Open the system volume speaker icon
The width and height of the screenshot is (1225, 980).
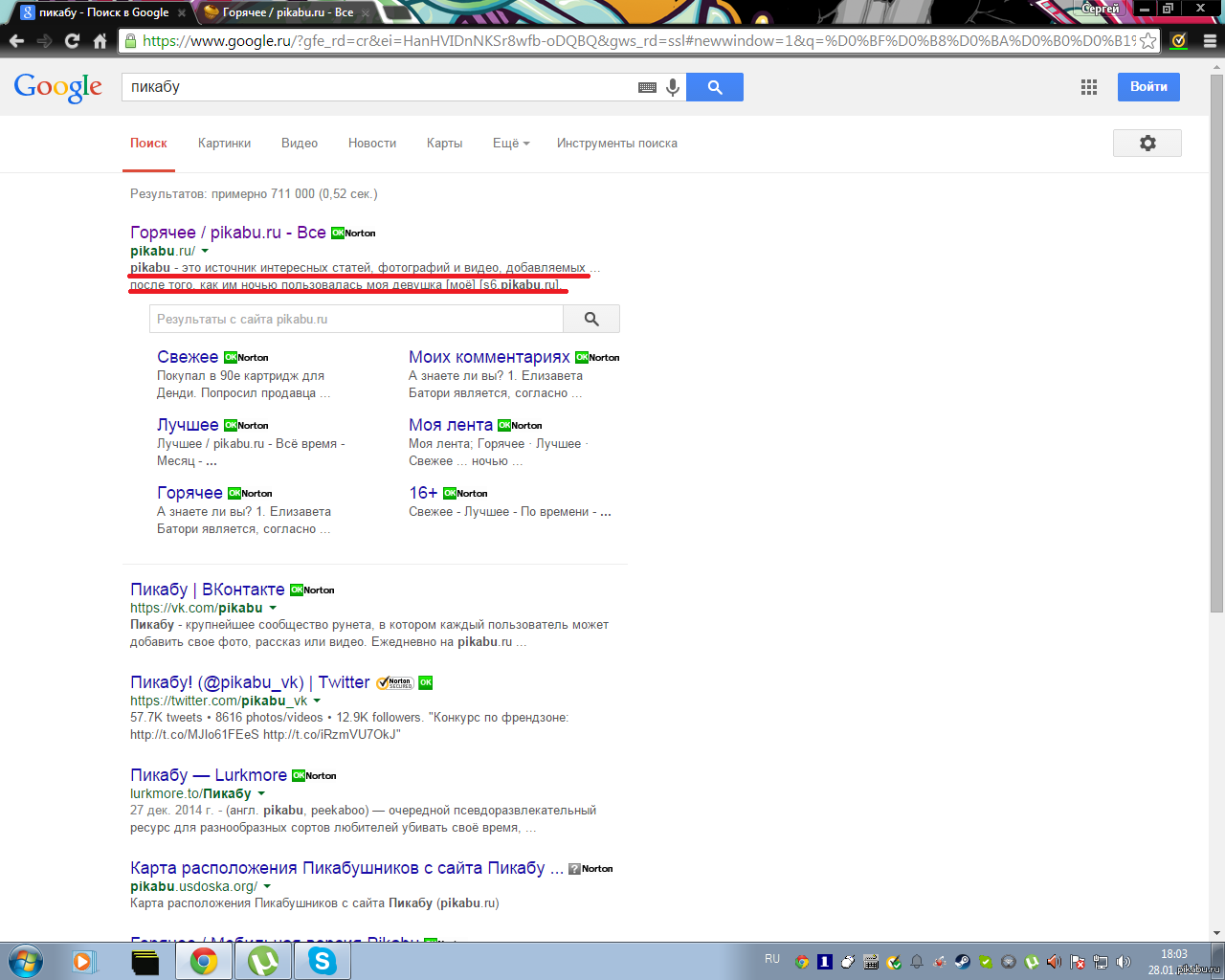[1124, 962]
